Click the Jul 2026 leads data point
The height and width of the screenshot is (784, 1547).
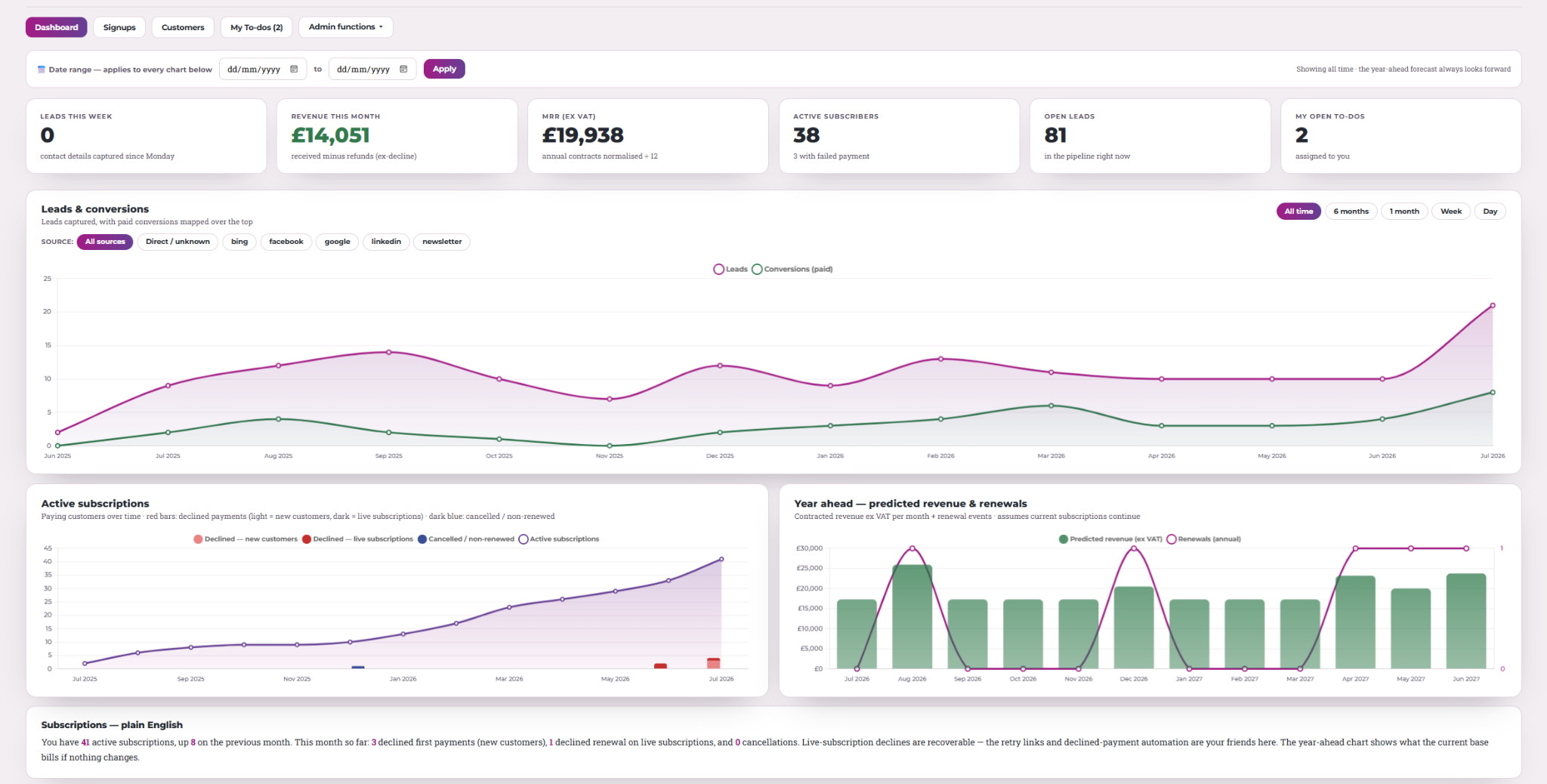click(x=1493, y=306)
